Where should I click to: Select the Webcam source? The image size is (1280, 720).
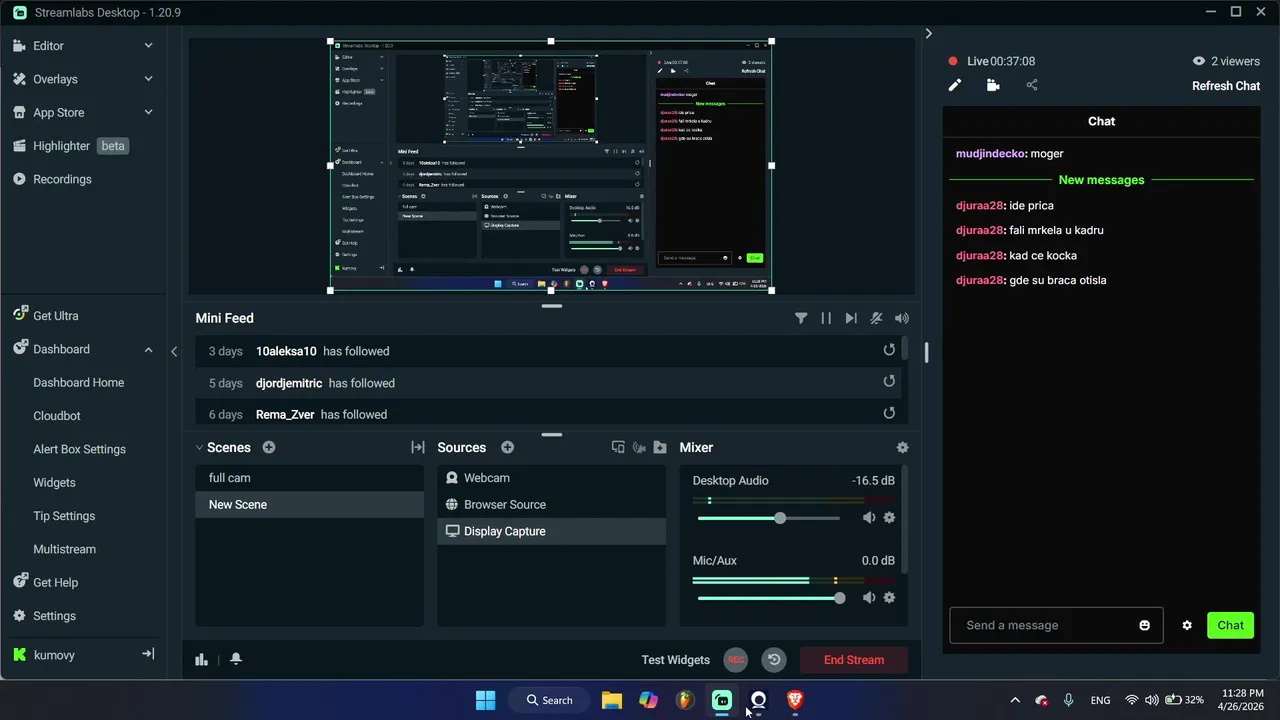(551, 478)
